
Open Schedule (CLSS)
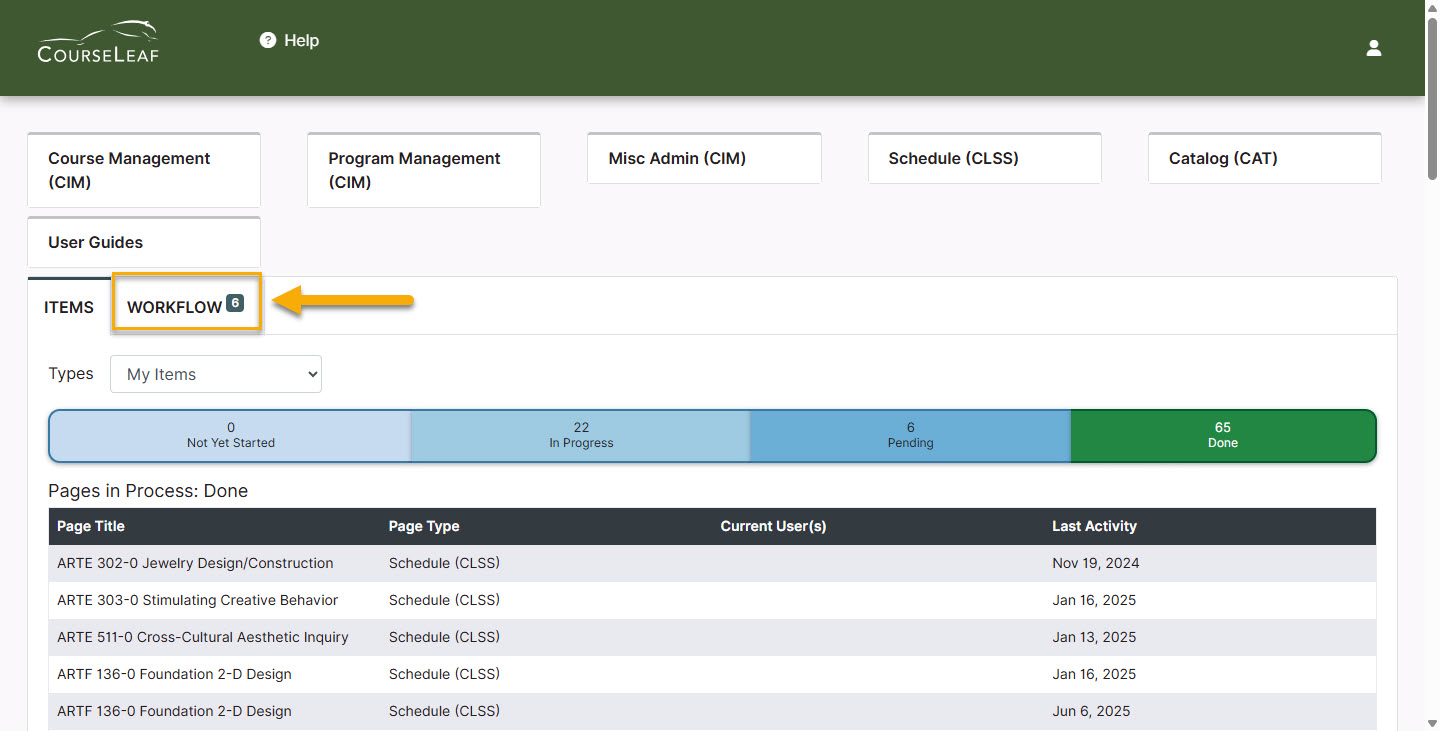pos(984,158)
